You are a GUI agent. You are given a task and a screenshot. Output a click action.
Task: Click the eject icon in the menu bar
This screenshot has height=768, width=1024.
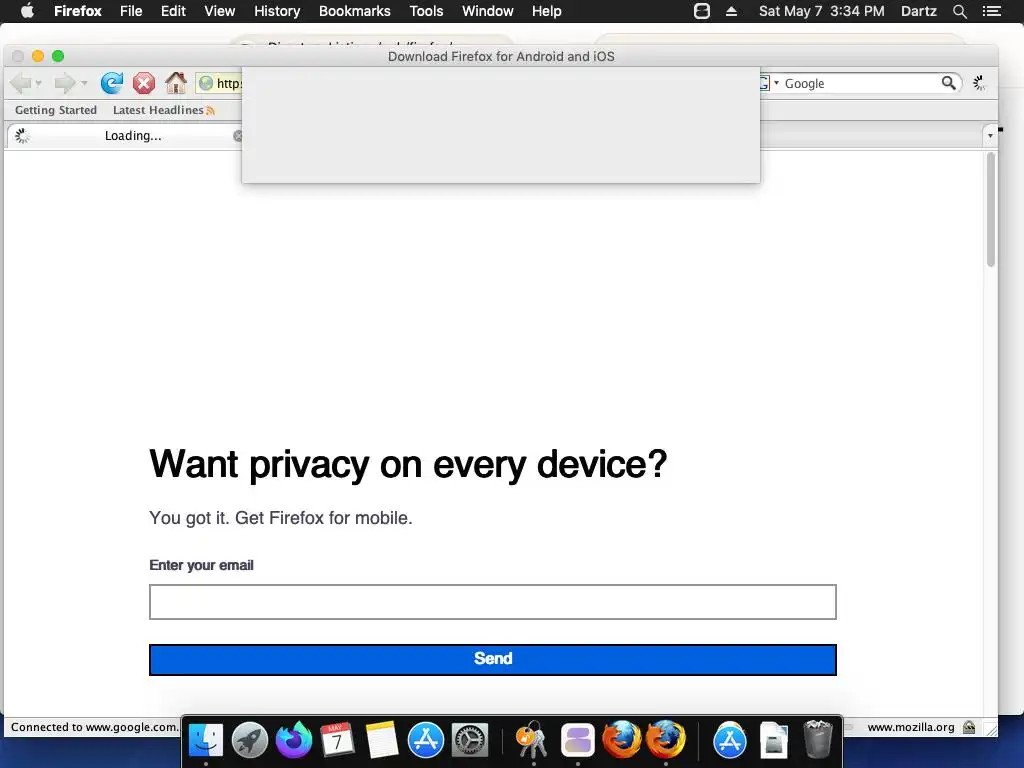click(731, 11)
